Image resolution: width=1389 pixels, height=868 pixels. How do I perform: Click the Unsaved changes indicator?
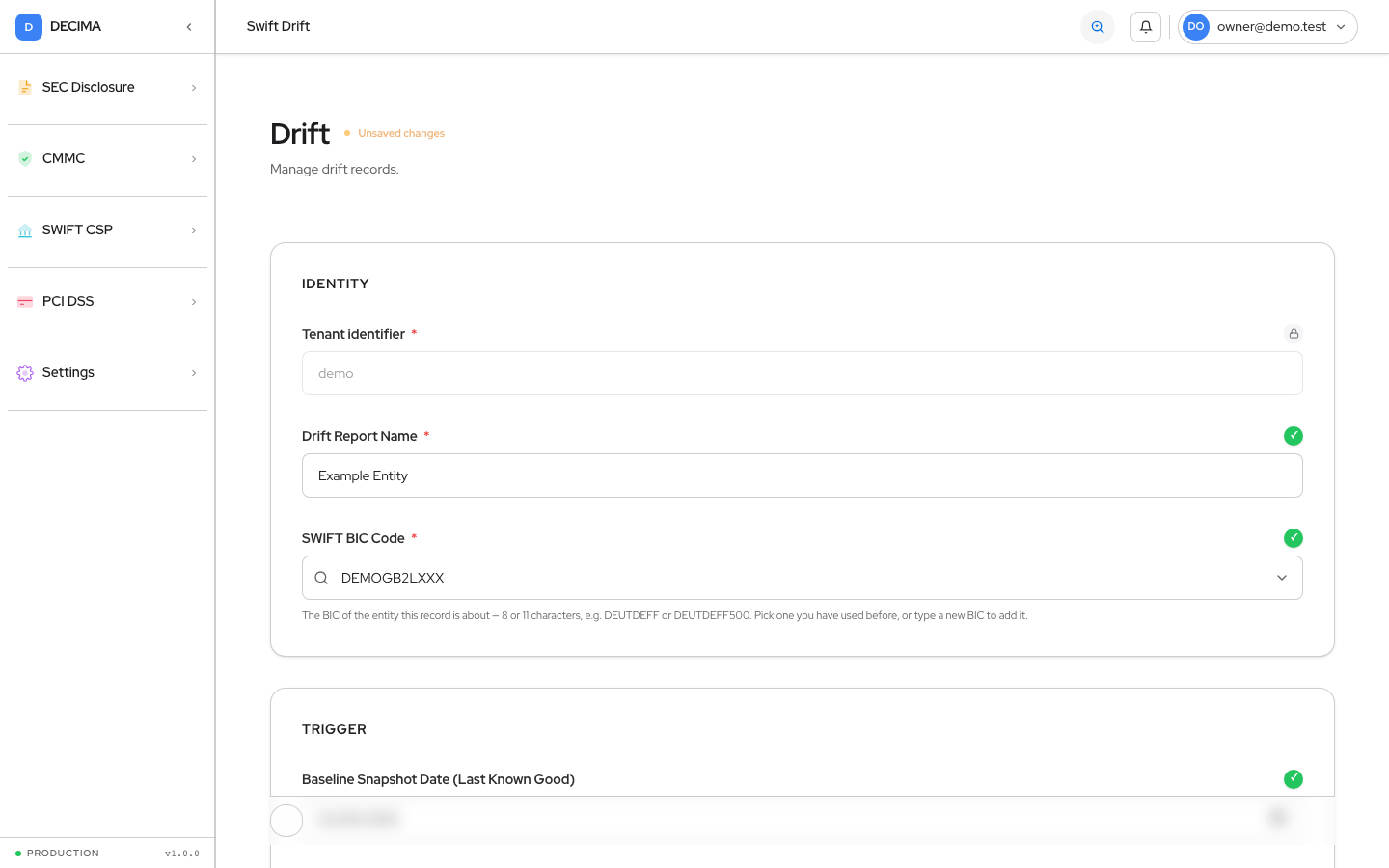tap(395, 133)
